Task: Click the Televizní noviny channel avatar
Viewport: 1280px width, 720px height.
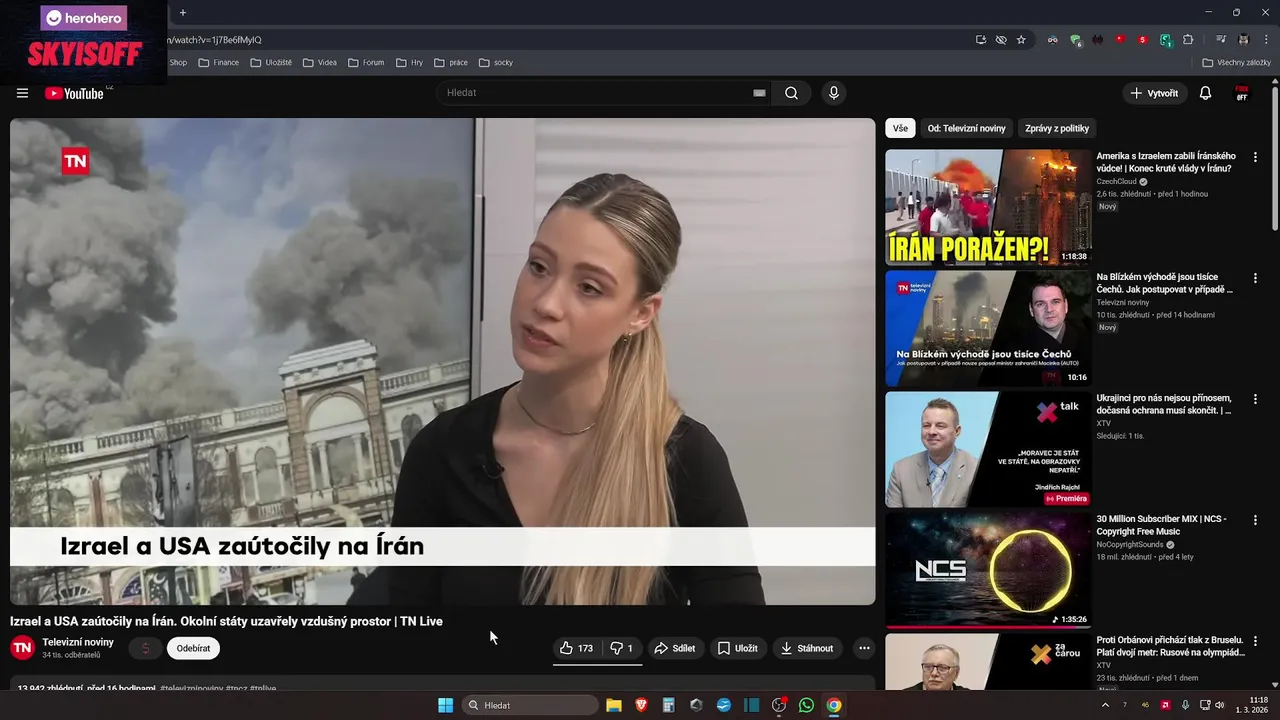Action: [22, 648]
